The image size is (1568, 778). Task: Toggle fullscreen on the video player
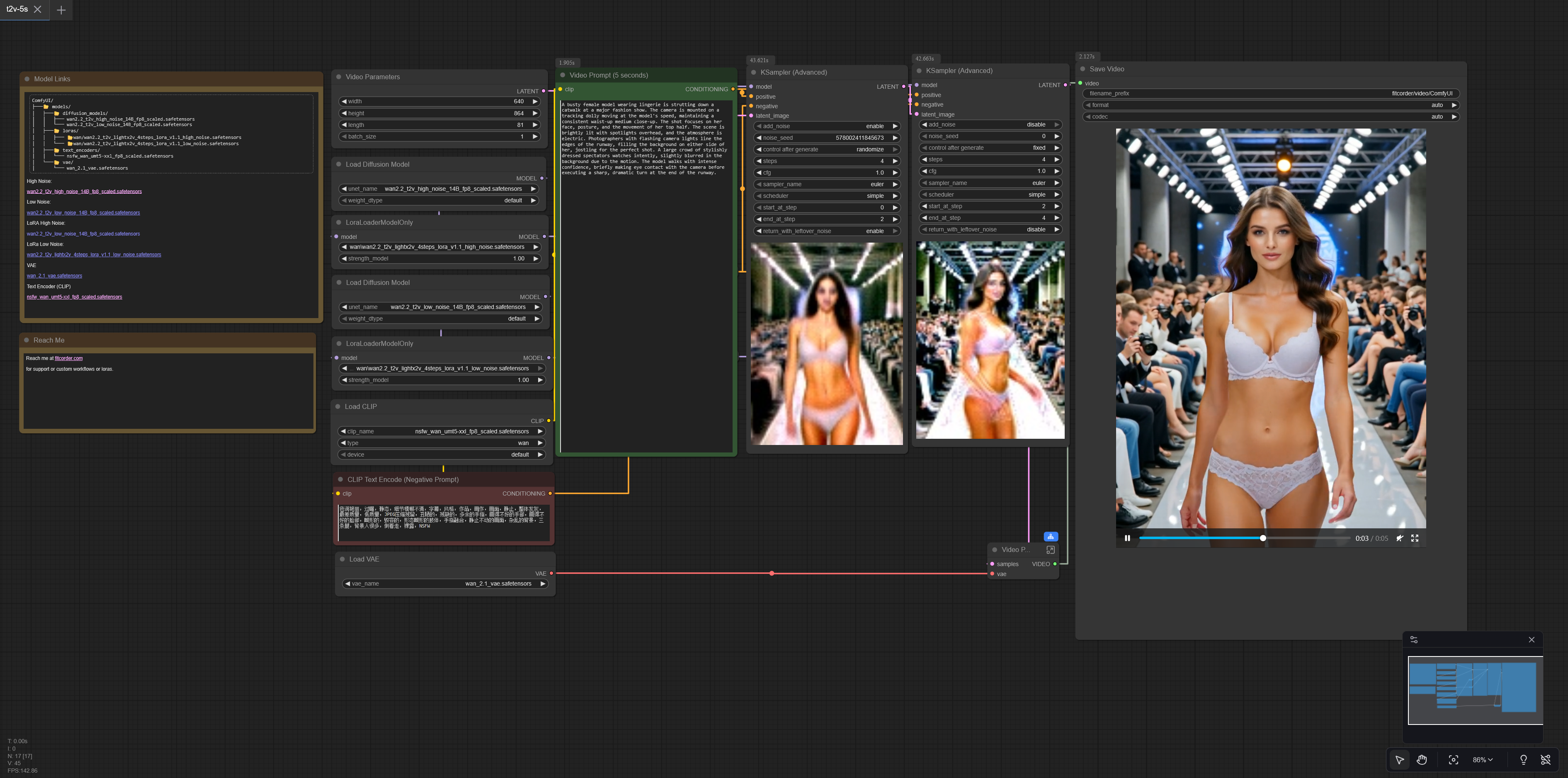pos(1415,538)
